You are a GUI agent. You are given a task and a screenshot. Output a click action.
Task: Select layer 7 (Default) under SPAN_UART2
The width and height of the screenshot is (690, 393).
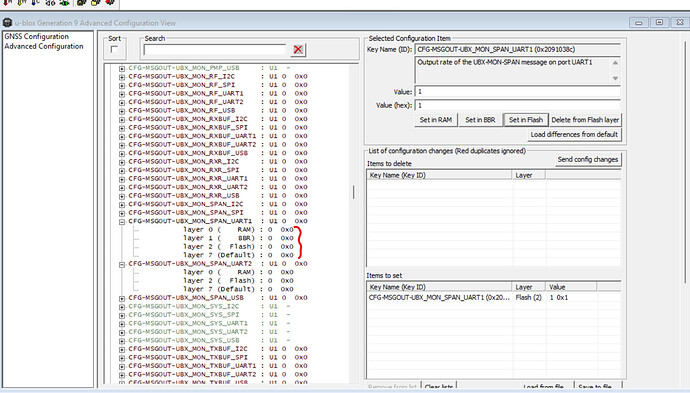(x=238, y=290)
